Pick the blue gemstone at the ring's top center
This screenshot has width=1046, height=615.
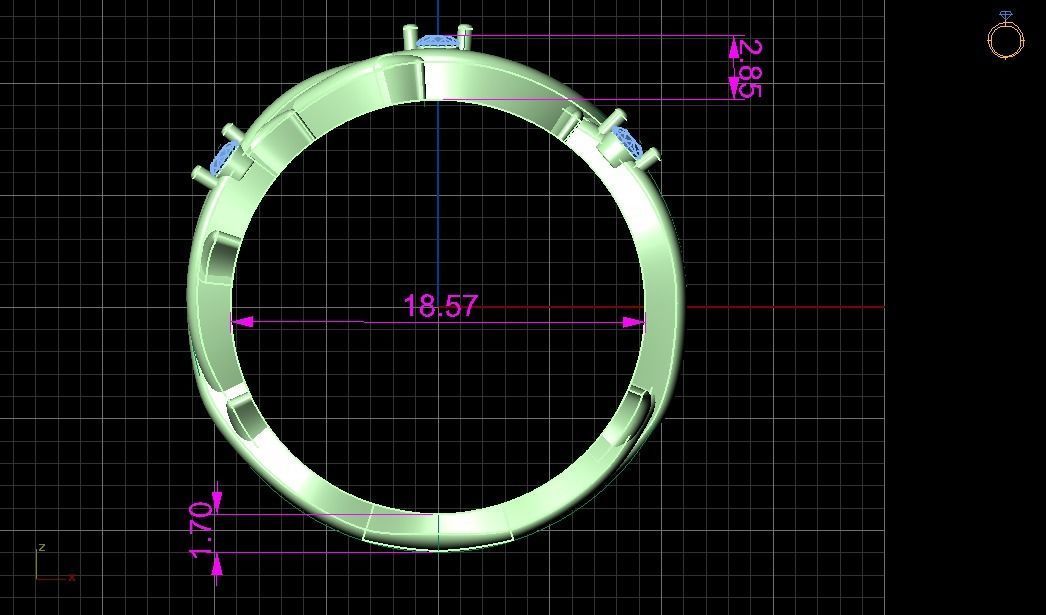(438, 41)
